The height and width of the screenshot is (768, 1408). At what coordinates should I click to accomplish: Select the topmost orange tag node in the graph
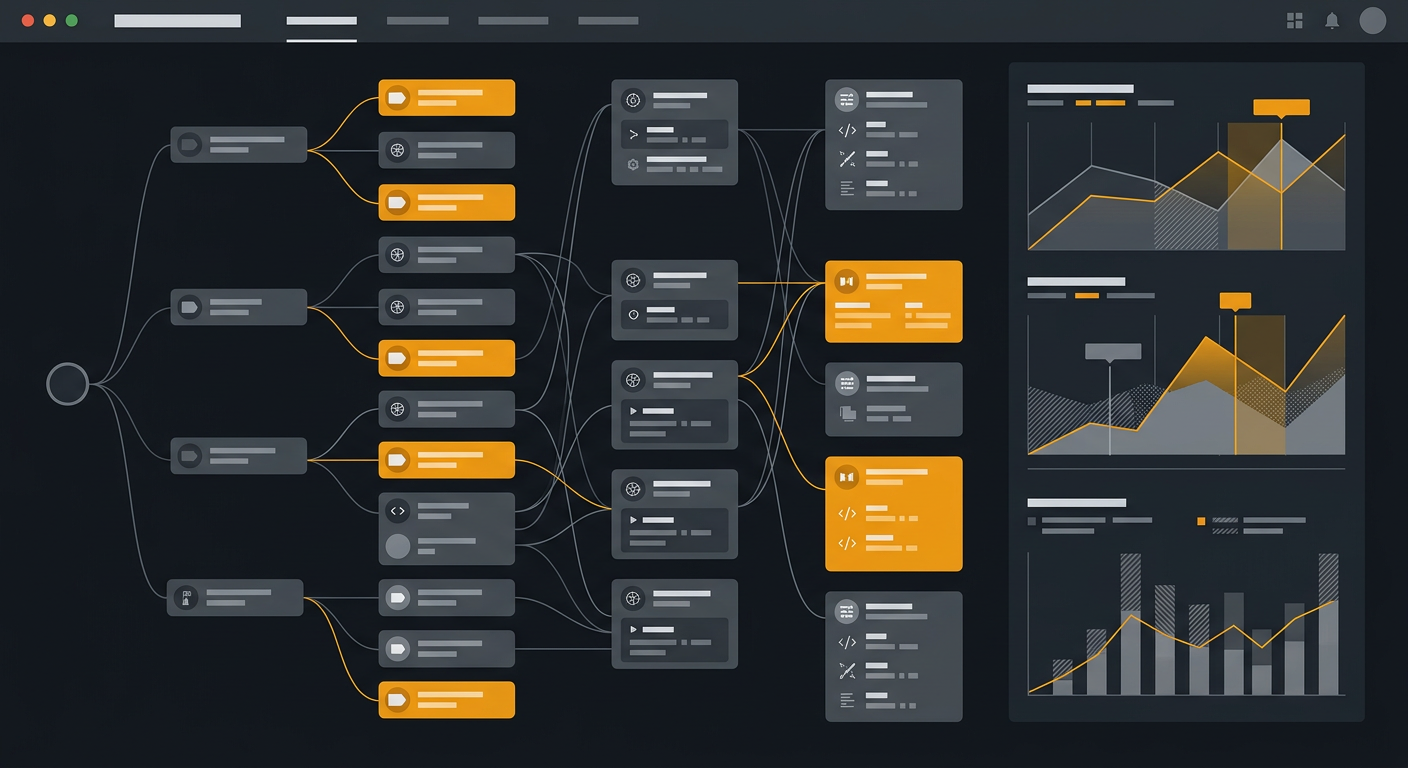[447, 98]
